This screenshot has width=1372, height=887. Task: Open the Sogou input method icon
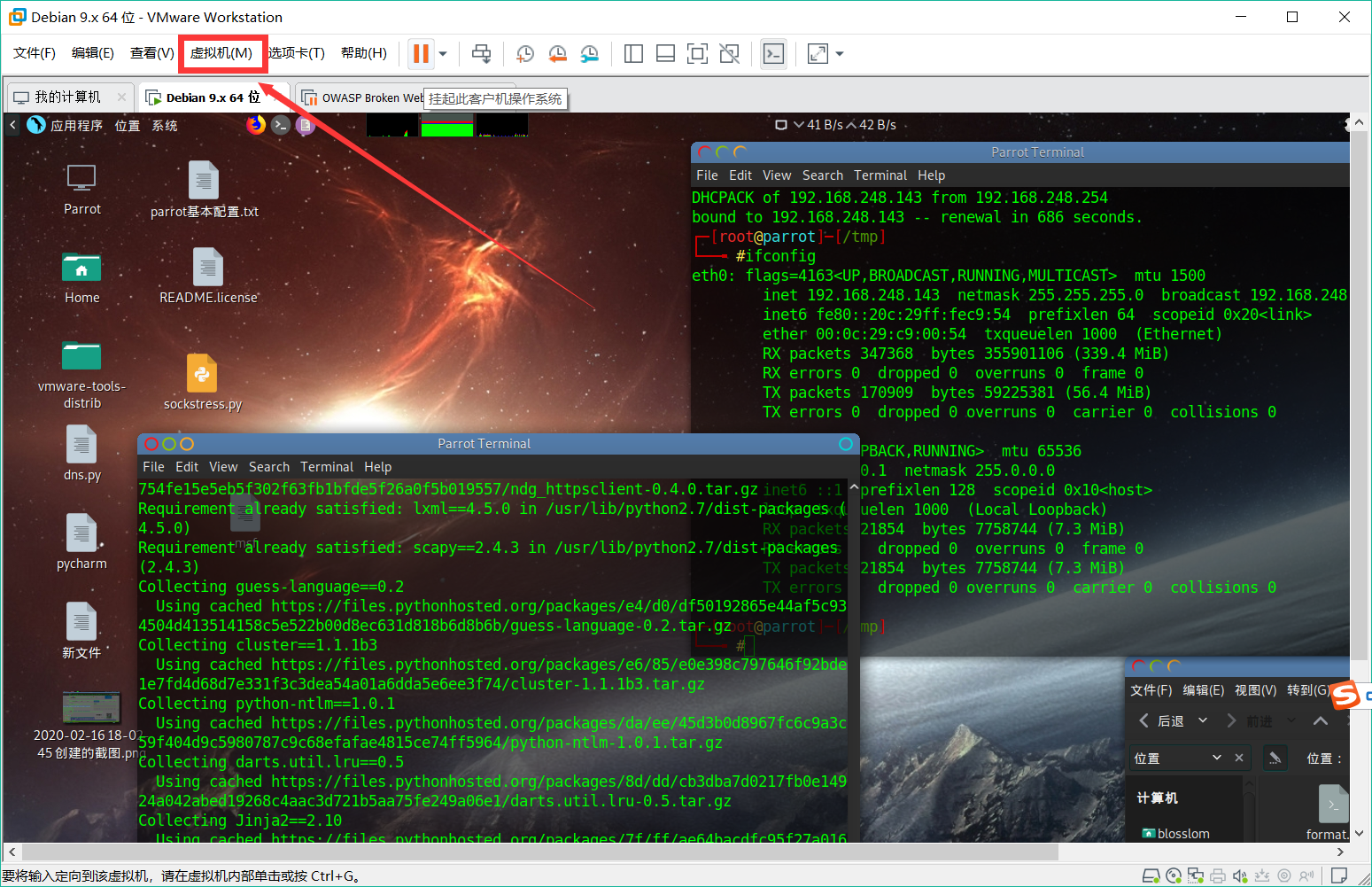(x=1346, y=696)
